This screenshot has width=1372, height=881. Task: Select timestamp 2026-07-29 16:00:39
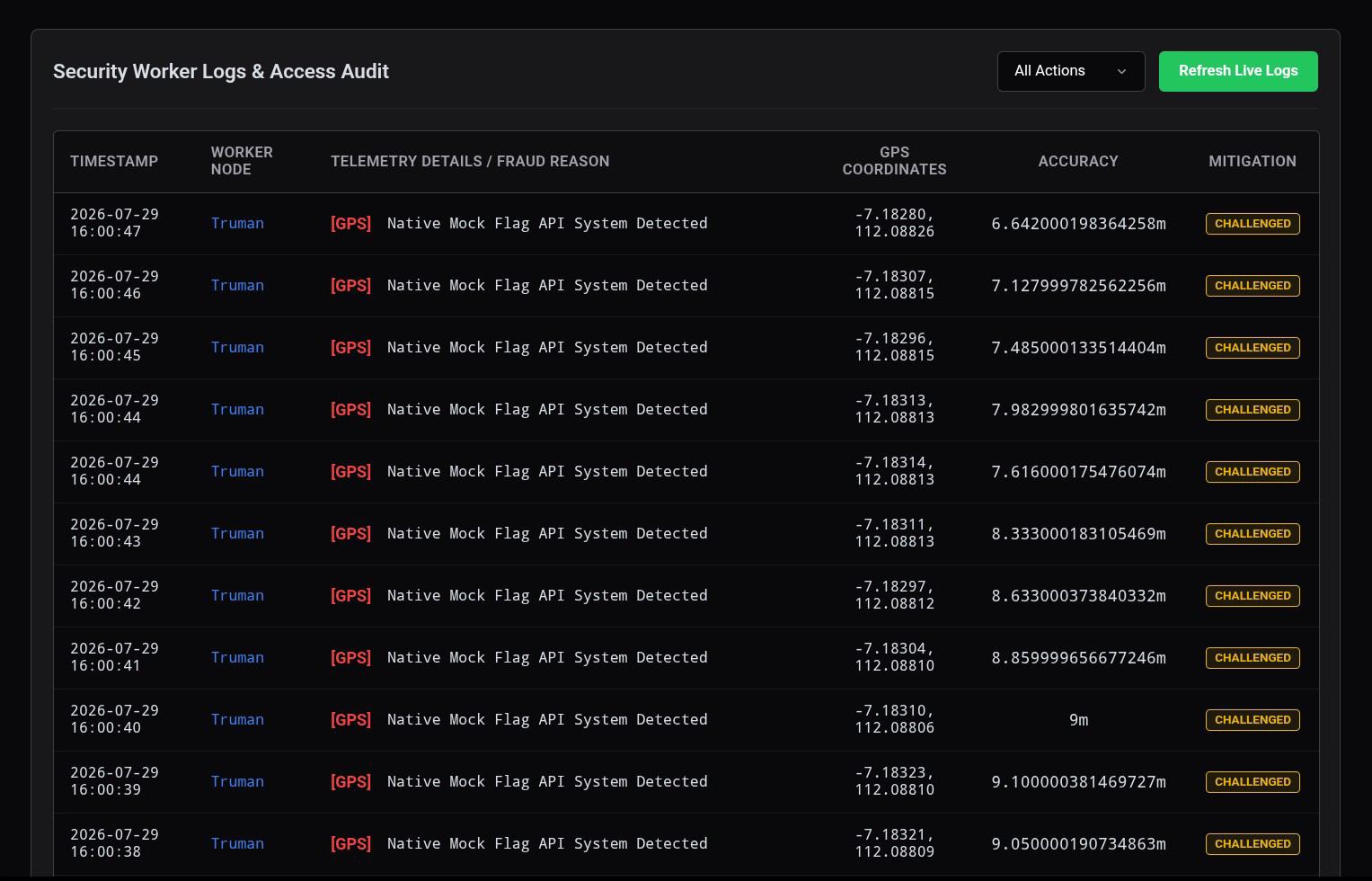tap(114, 781)
